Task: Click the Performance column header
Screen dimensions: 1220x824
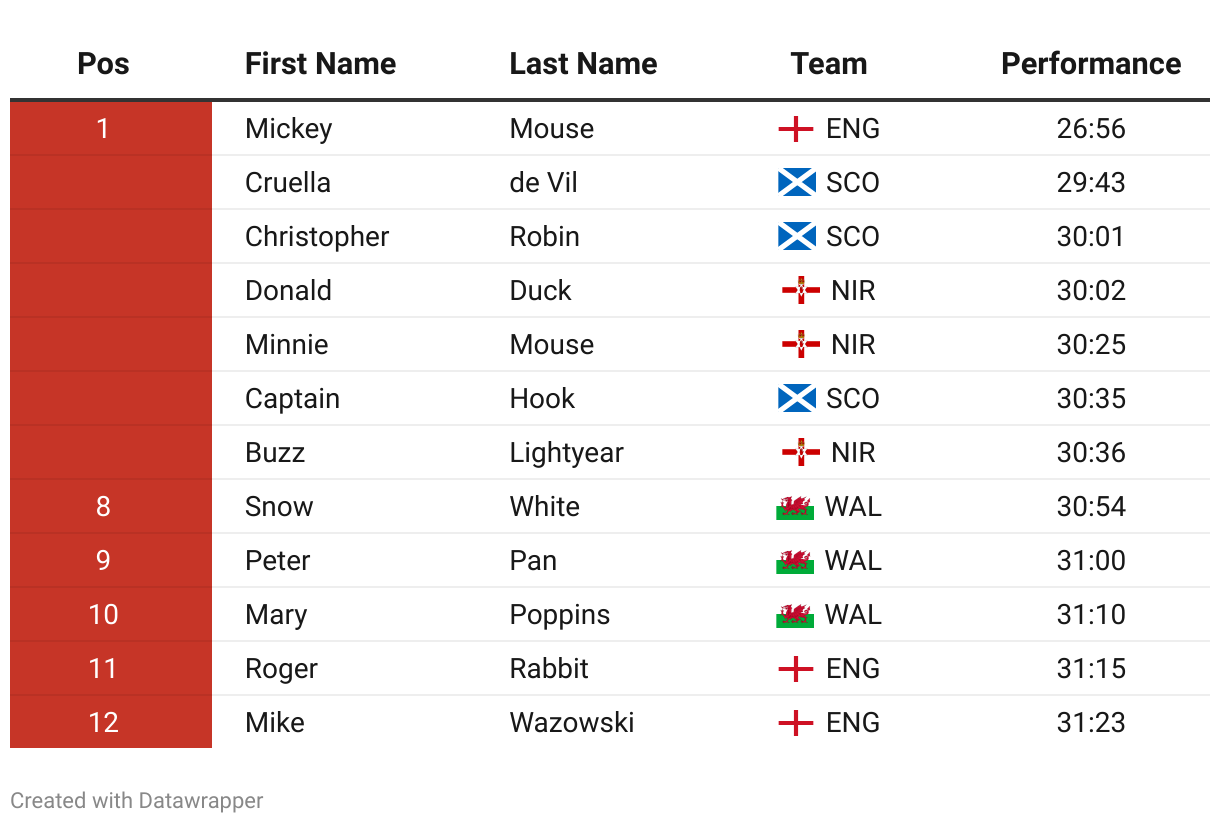Action: [1091, 64]
